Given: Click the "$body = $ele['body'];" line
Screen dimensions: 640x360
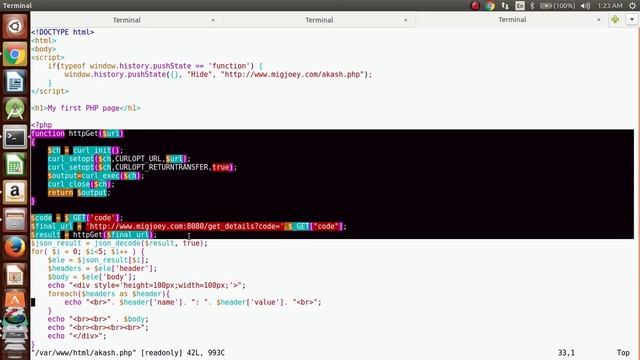Looking at the screenshot, I should click(x=92, y=277).
